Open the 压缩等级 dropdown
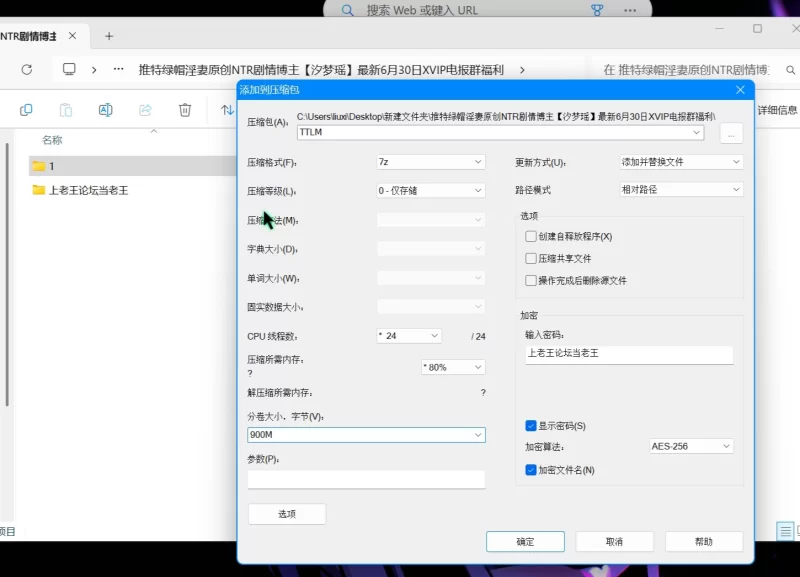This screenshot has width=800, height=577. (431, 190)
